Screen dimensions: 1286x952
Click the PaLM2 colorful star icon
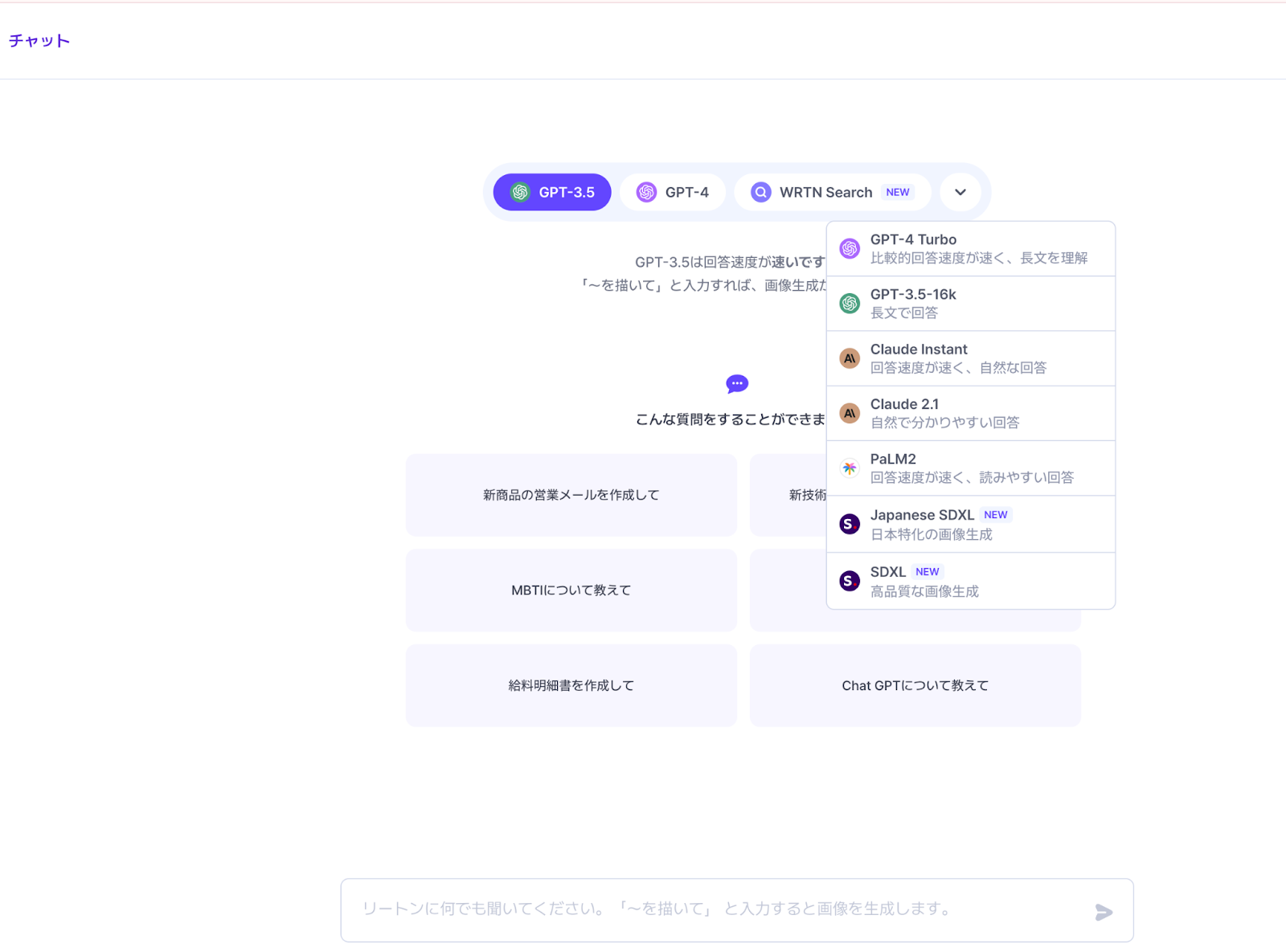tap(850, 468)
